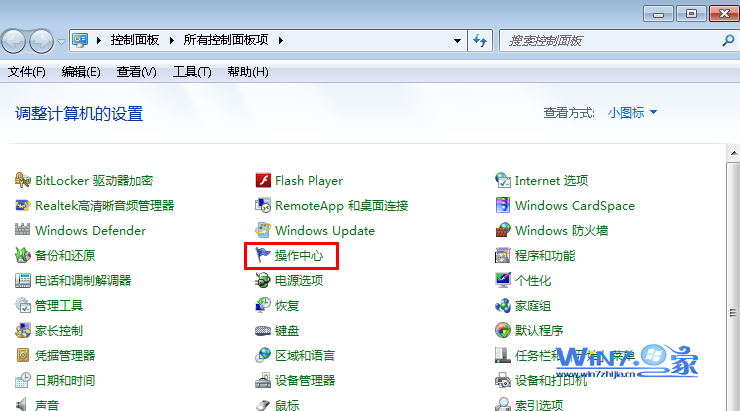This screenshot has width=740, height=411.
Task: Click the 电话和调制解调器 icon
Action: click(x=22, y=280)
